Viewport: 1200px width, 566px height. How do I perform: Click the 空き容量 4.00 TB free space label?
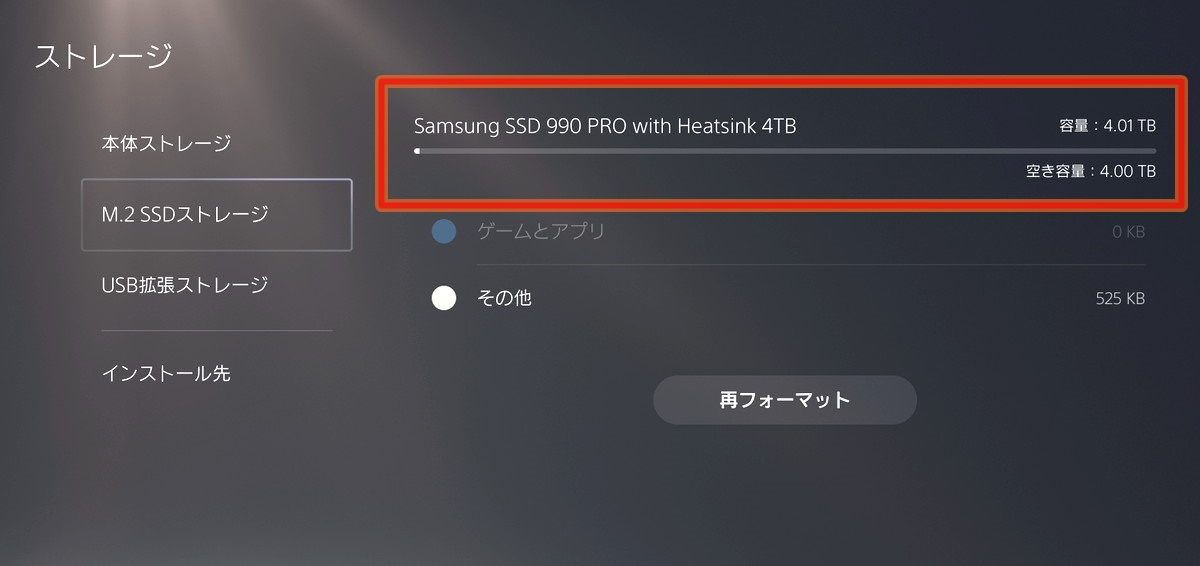(x=1091, y=171)
